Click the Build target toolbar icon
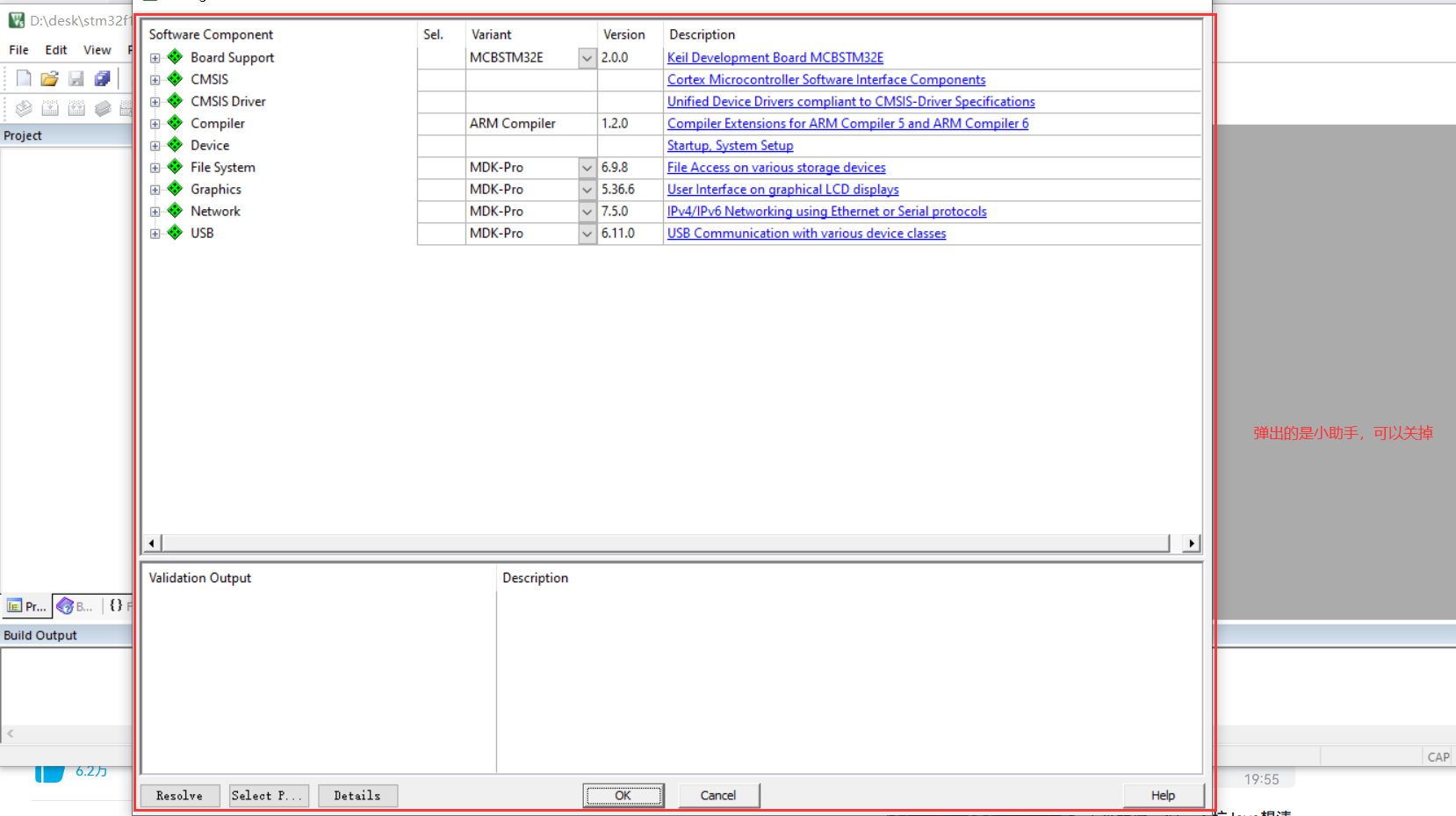The width and height of the screenshot is (1456, 816). tap(50, 108)
